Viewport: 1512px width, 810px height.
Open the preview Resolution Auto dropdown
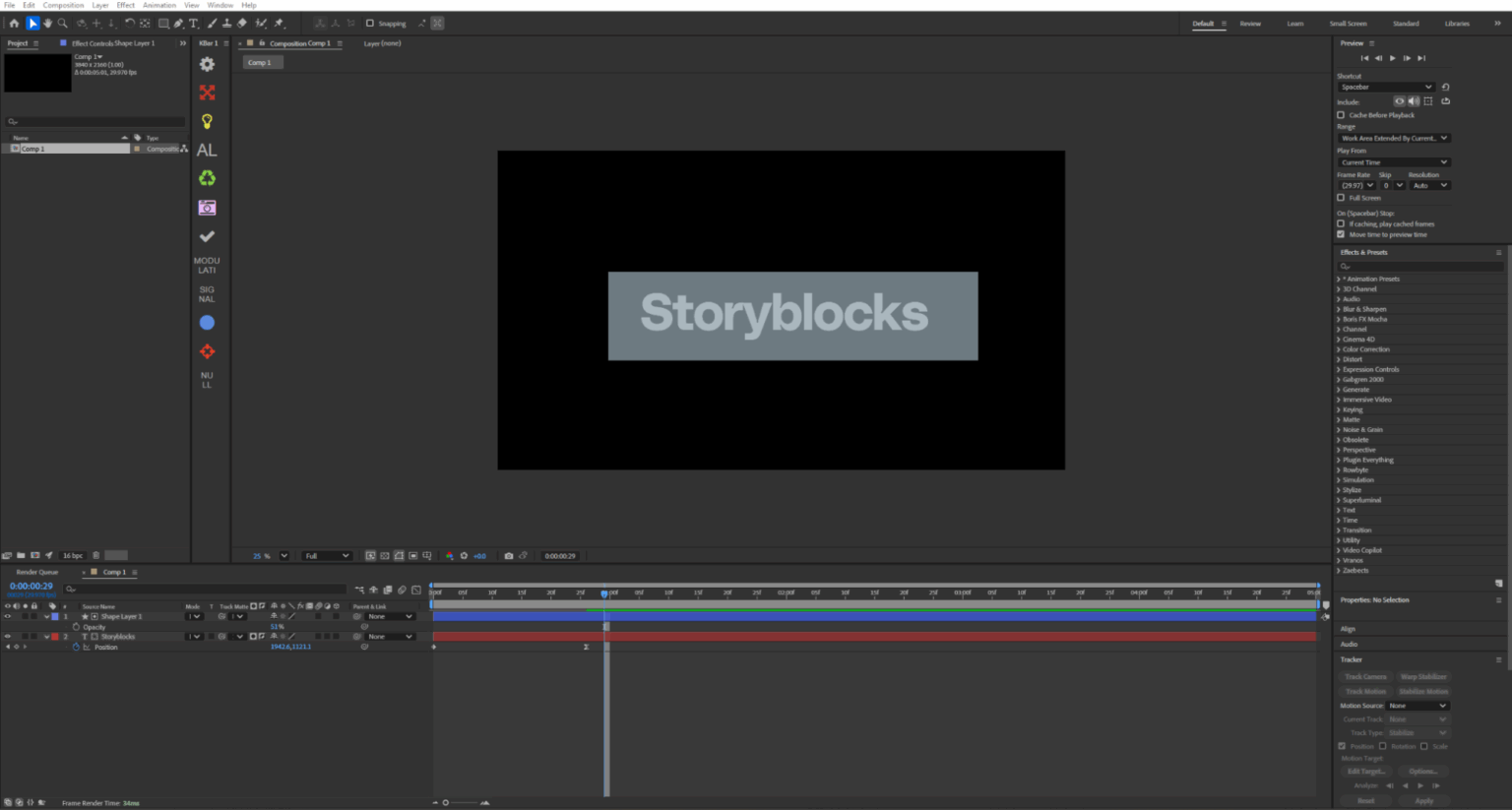(1429, 185)
